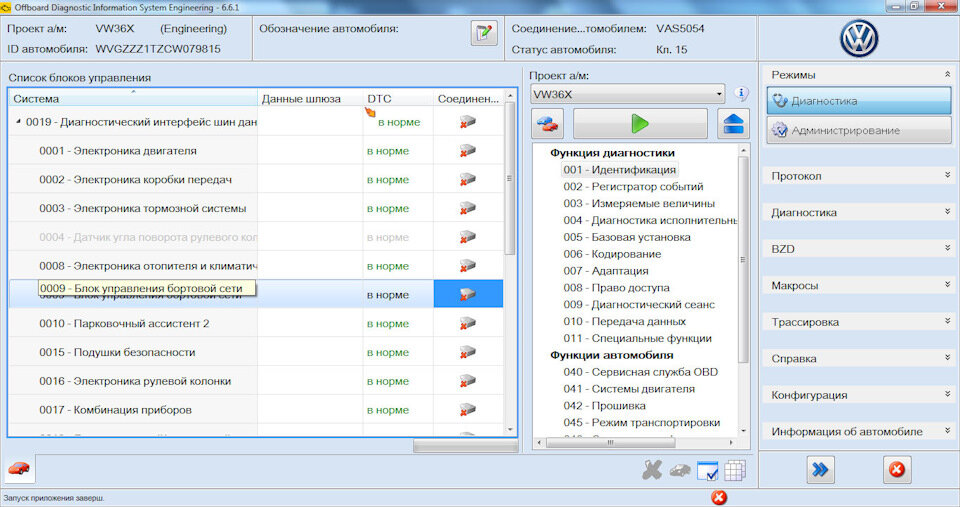
Task: Click the edit vehicle designation pencil icon
Action: (x=484, y=32)
